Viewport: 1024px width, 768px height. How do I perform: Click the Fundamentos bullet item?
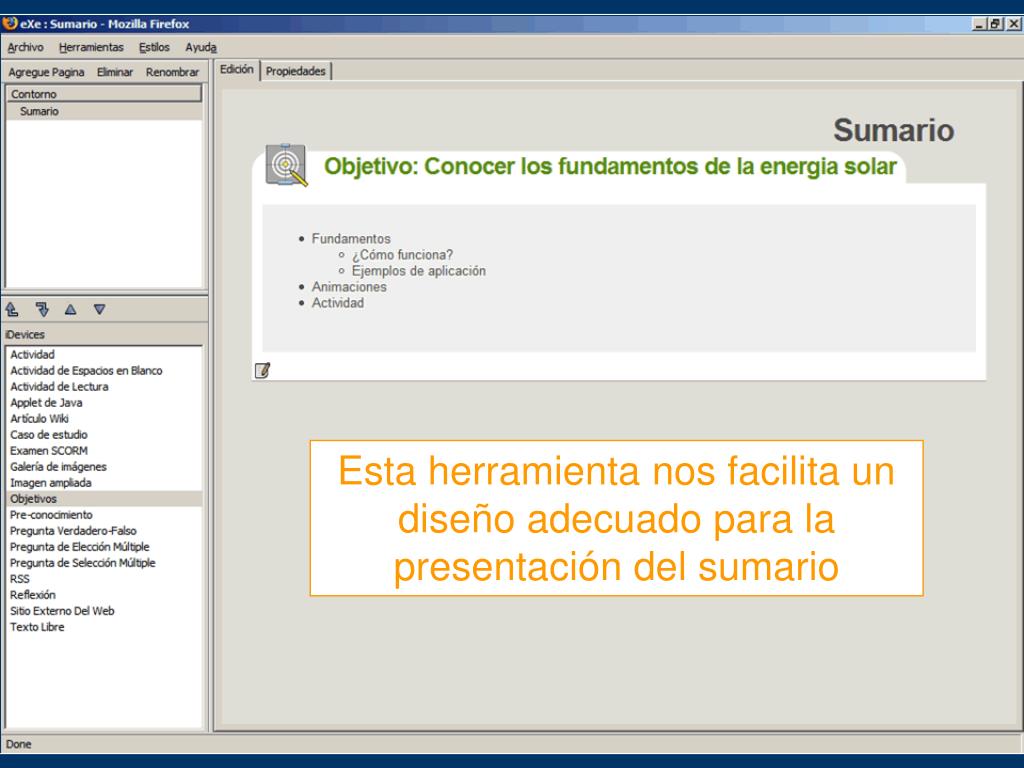351,239
